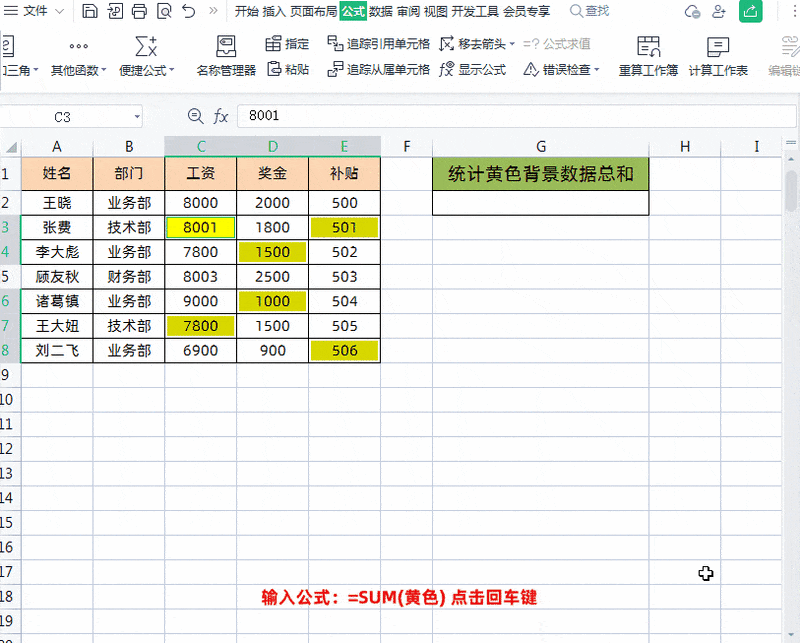Click the scroll up arrow on vertical scrollbar
800x643 pixels.
(x=791, y=160)
